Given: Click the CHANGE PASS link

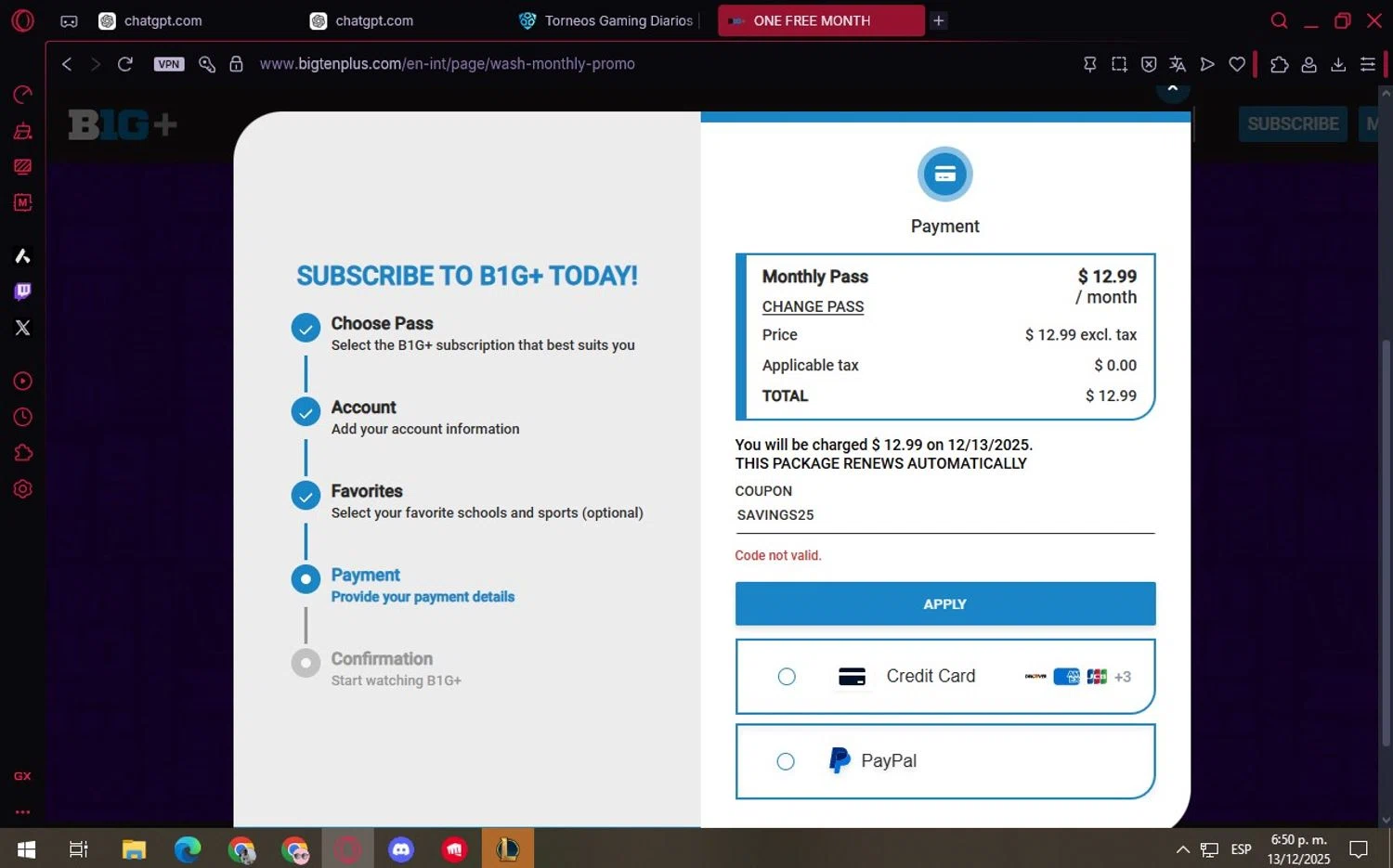Looking at the screenshot, I should (813, 306).
